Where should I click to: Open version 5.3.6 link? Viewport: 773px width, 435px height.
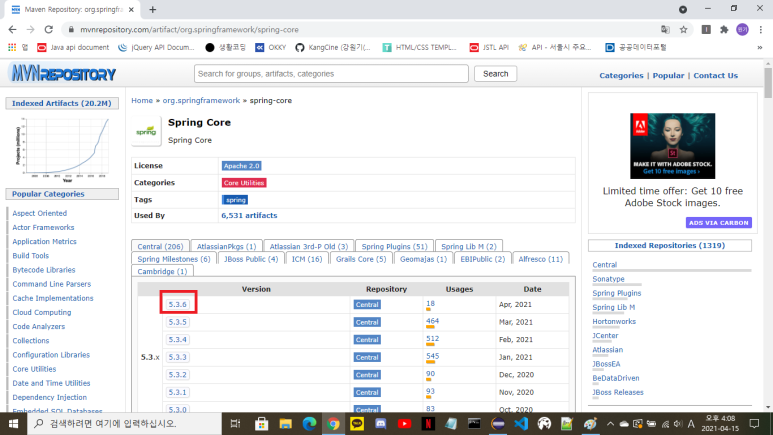coord(177,304)
